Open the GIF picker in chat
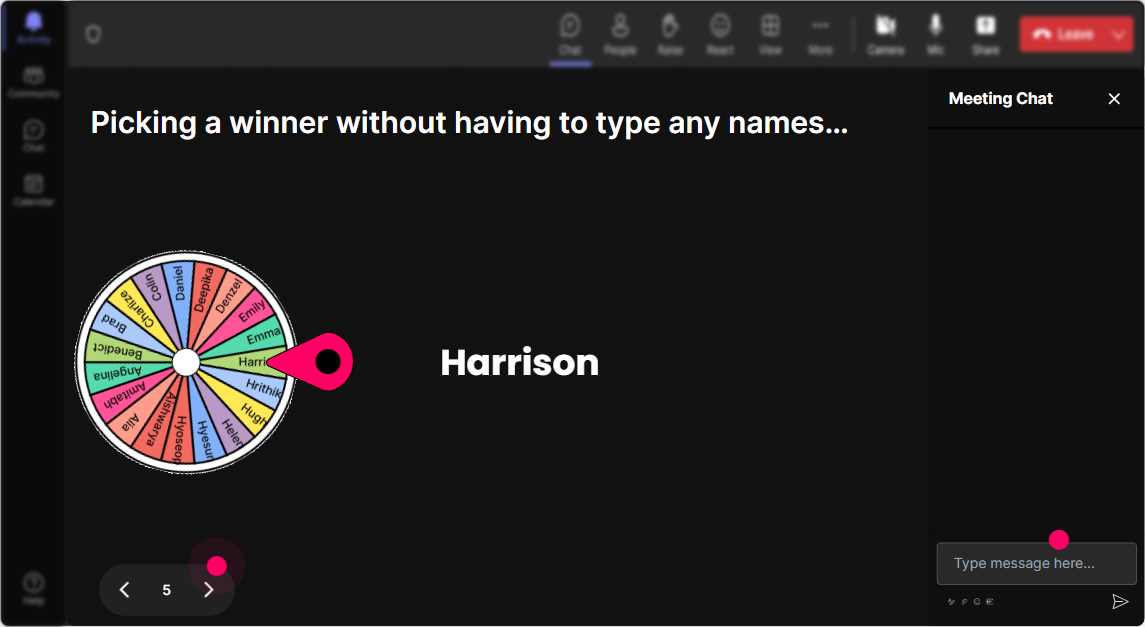Image resolution: width=1145 pixels, height=627 pixels. tap(990, 602)
